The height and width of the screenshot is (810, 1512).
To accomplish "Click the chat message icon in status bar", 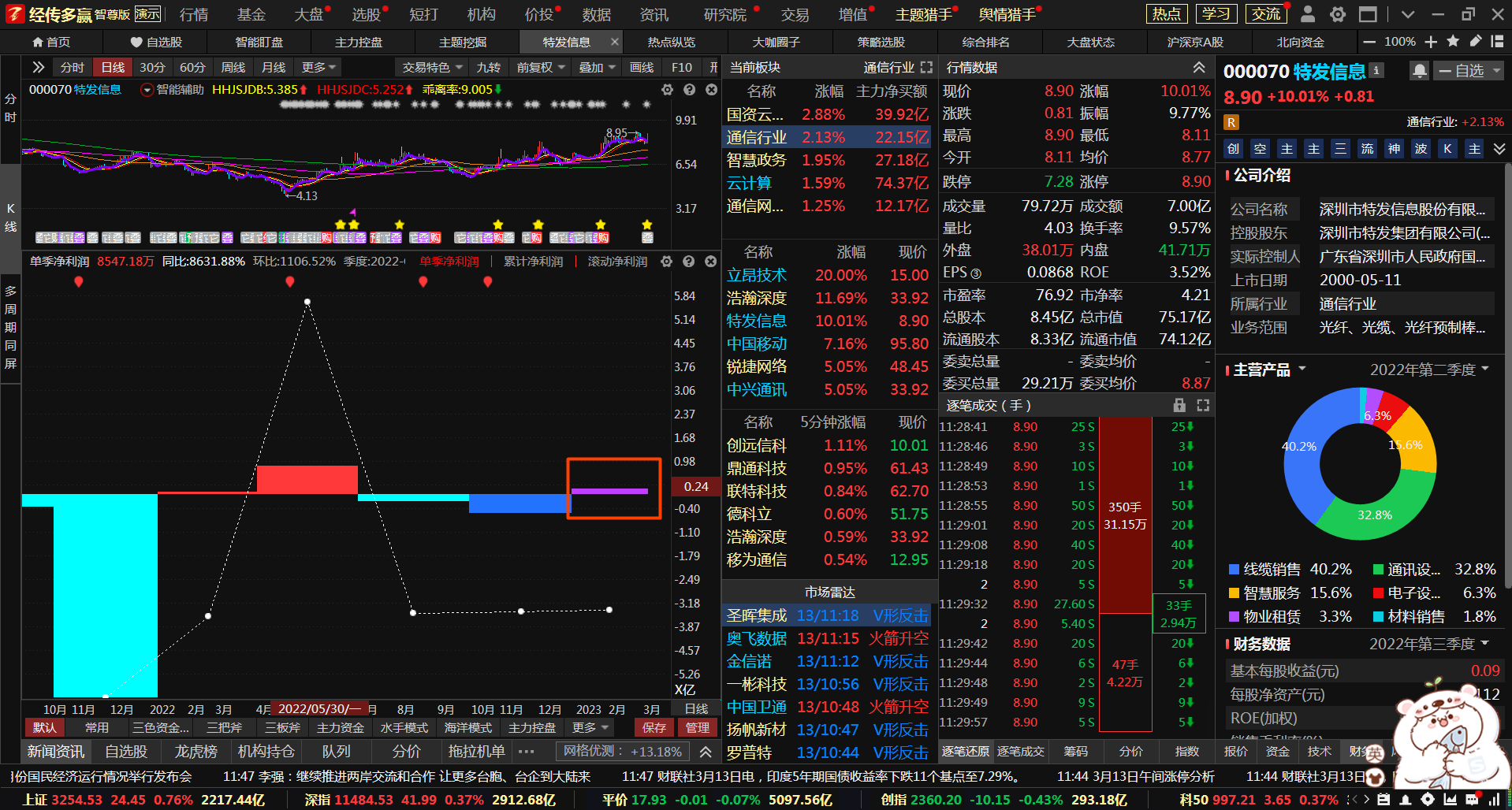I will (x=1472, y=799).
